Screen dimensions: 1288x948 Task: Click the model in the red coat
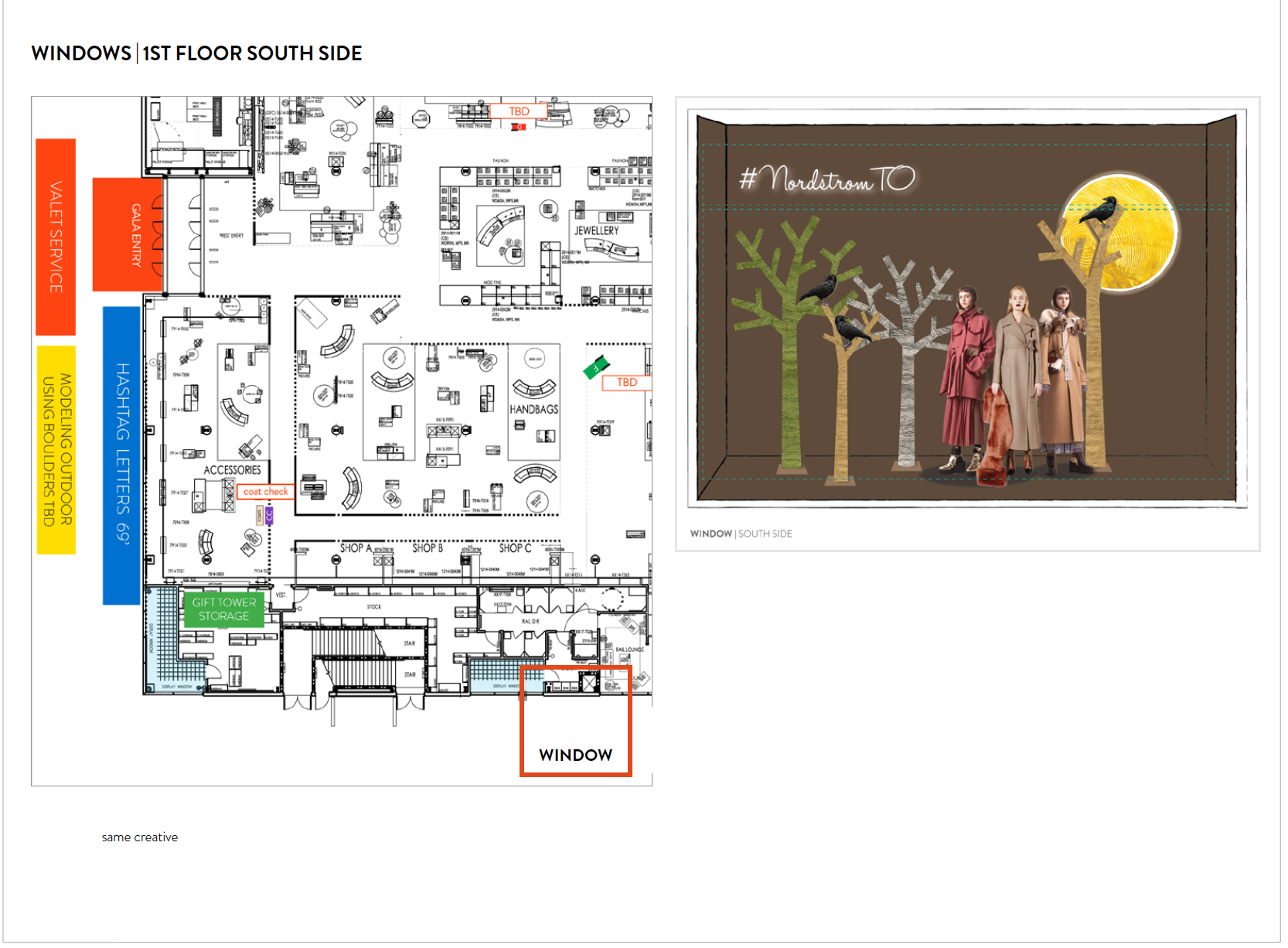965,379
